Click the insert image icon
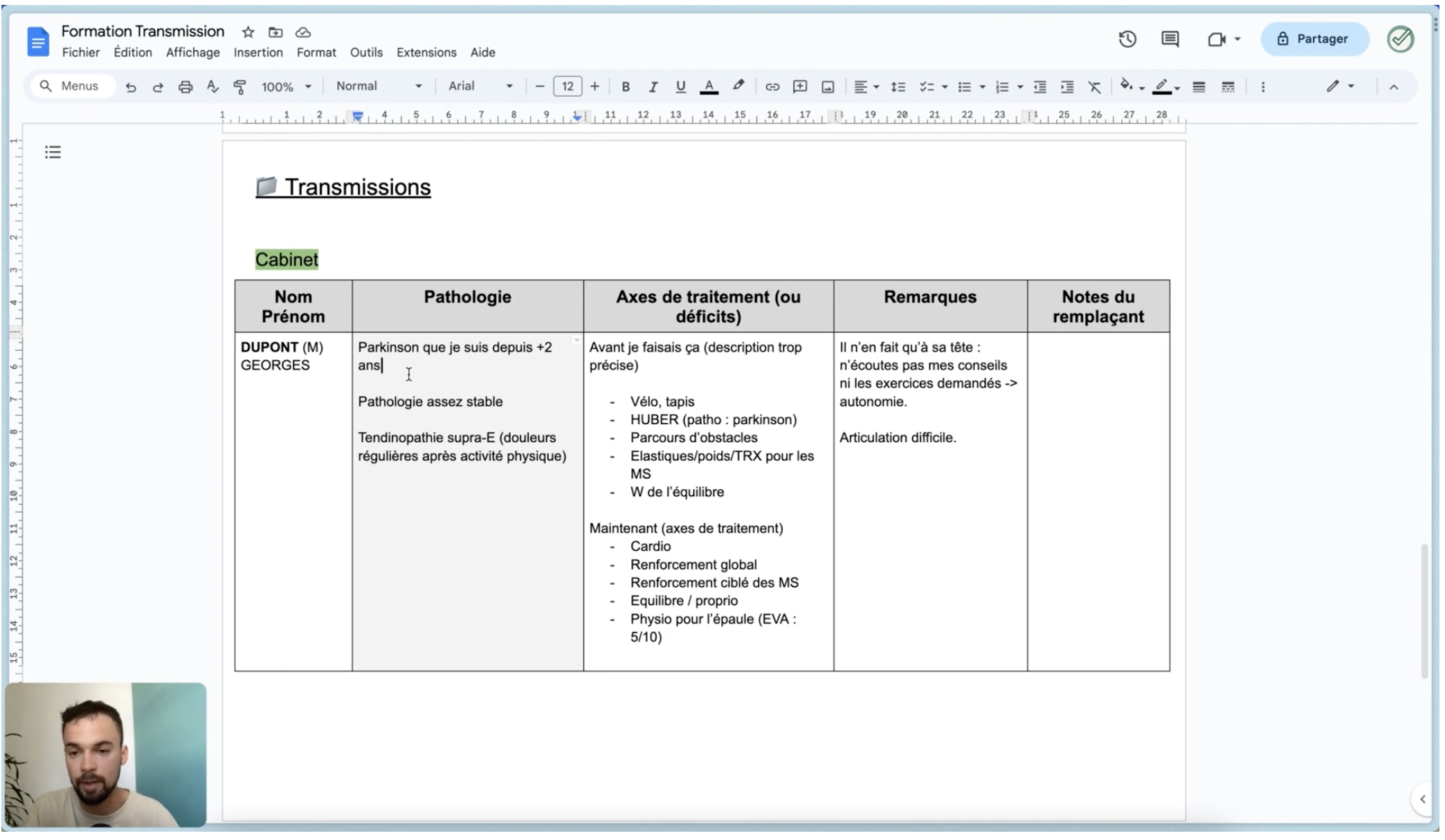This screenshot has width=1445, height=840. point(828,86)
